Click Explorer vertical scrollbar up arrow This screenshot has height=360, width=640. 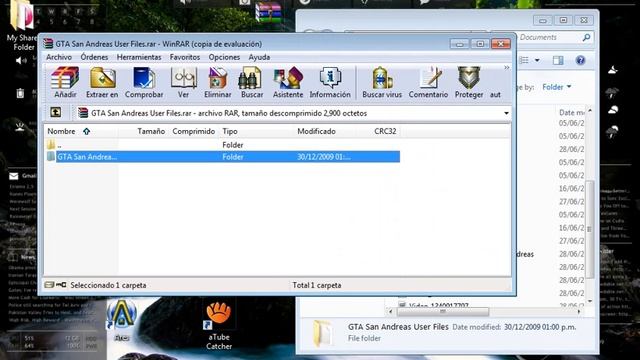coord(590,111)
